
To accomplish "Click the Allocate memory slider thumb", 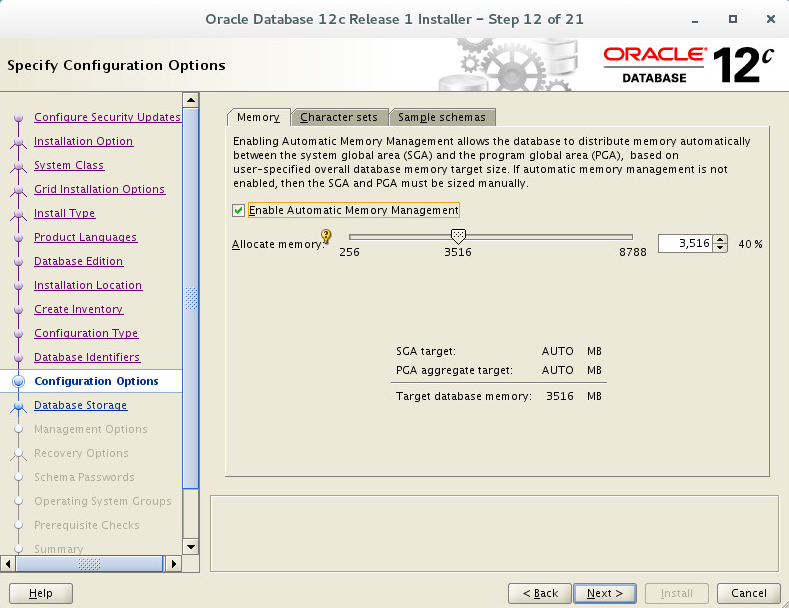I will click(458, 236).
